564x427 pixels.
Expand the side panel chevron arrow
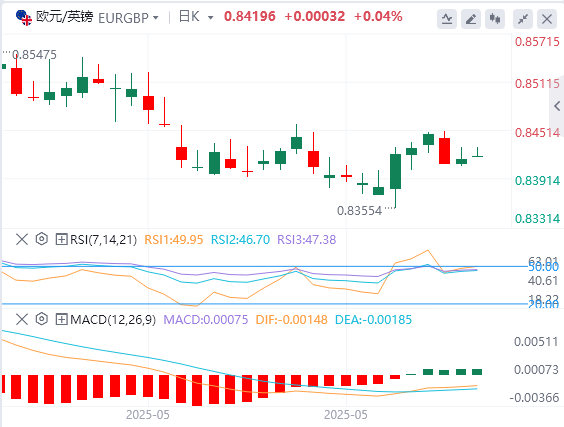557,106
